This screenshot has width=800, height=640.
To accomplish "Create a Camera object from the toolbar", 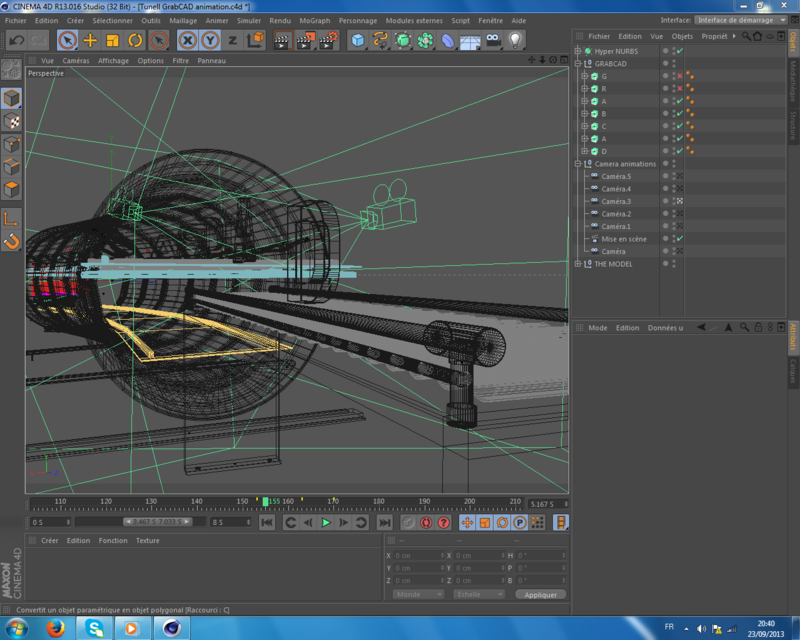I will (x=491, y=38).
